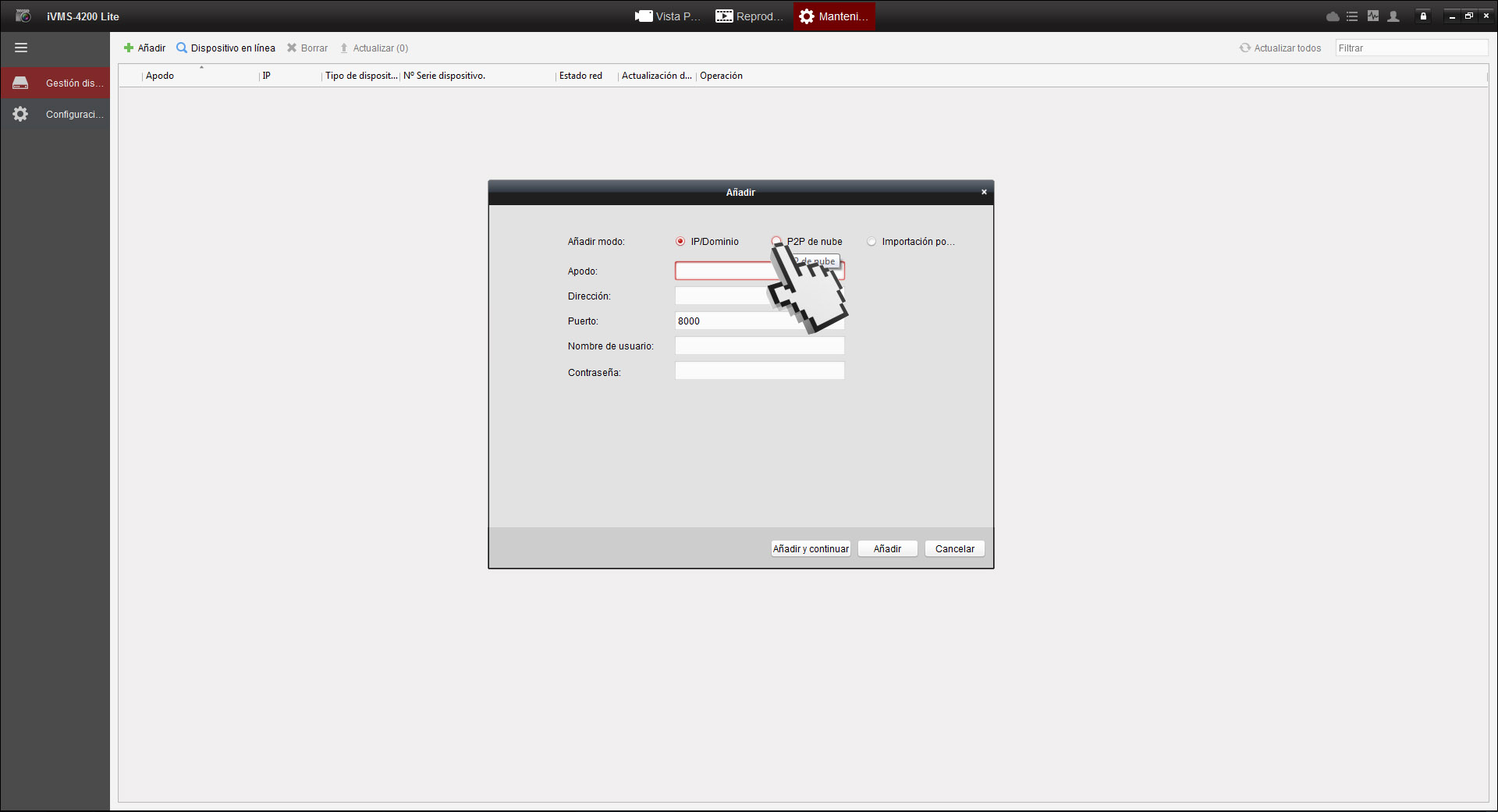This screenshot has width=1498, height=812.
Task: Sort by Nº Serie dispositivo. column header
Action: [x=477, y=76]
